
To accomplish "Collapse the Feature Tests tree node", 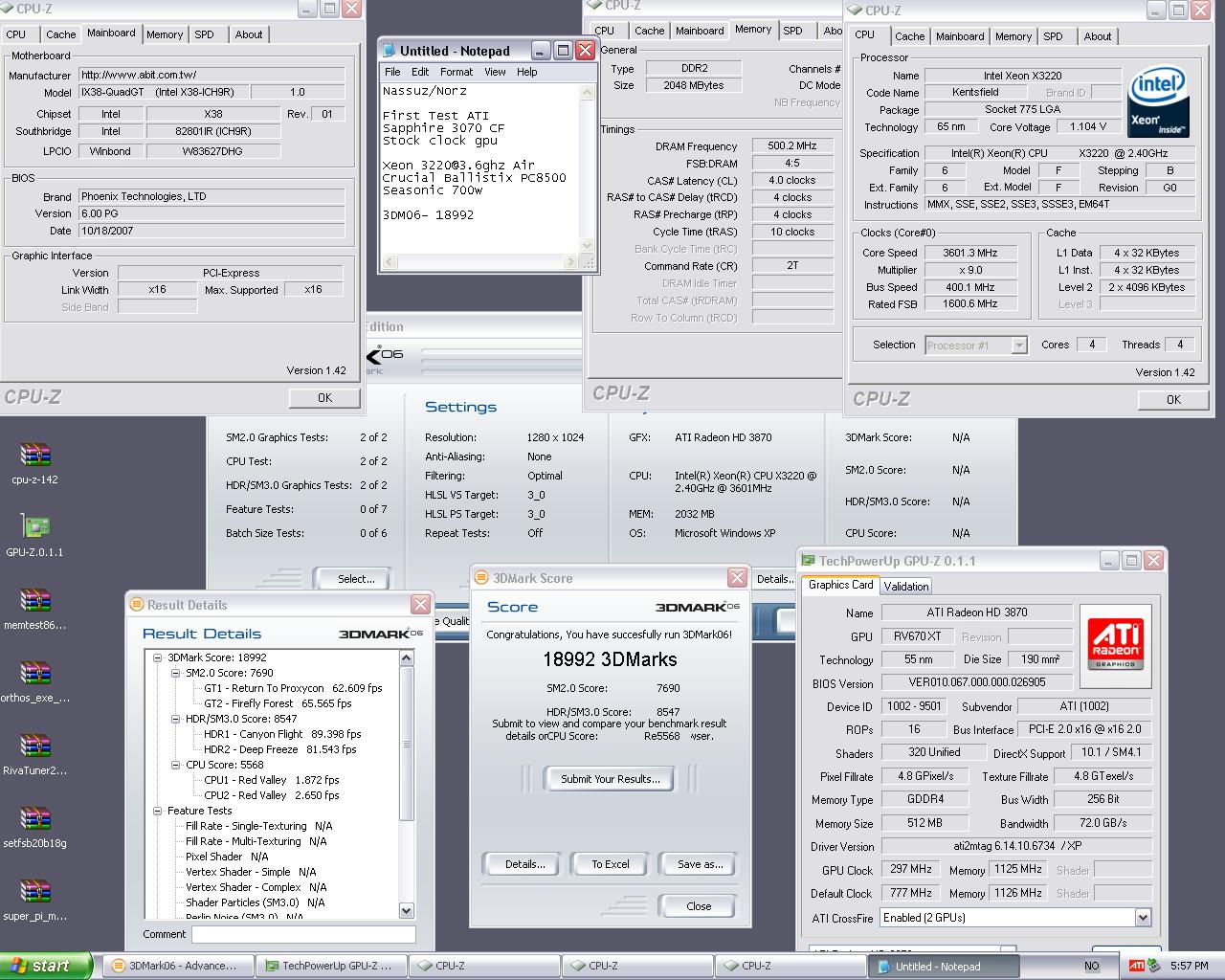I will pos(158,811).
